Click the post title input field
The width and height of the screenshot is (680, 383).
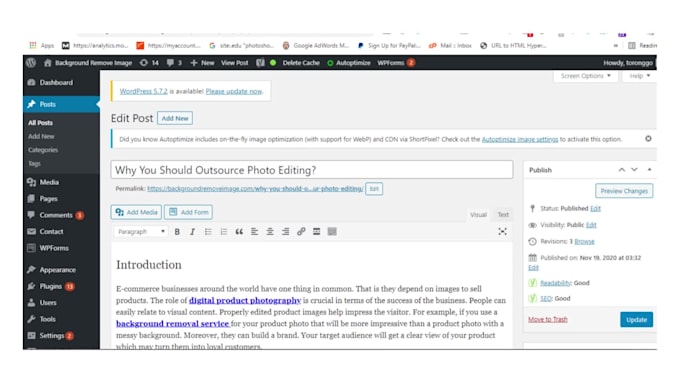[x=312, y=170]
